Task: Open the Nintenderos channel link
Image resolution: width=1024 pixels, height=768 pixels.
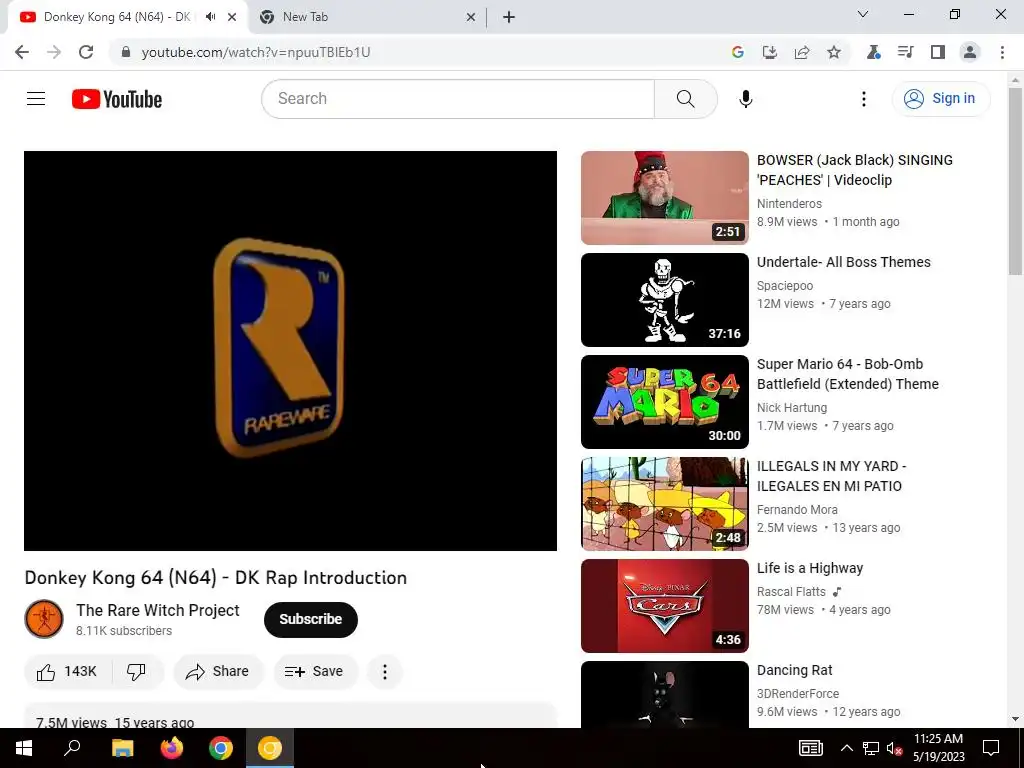Action: pyautogui.click(x=789, y=204)
